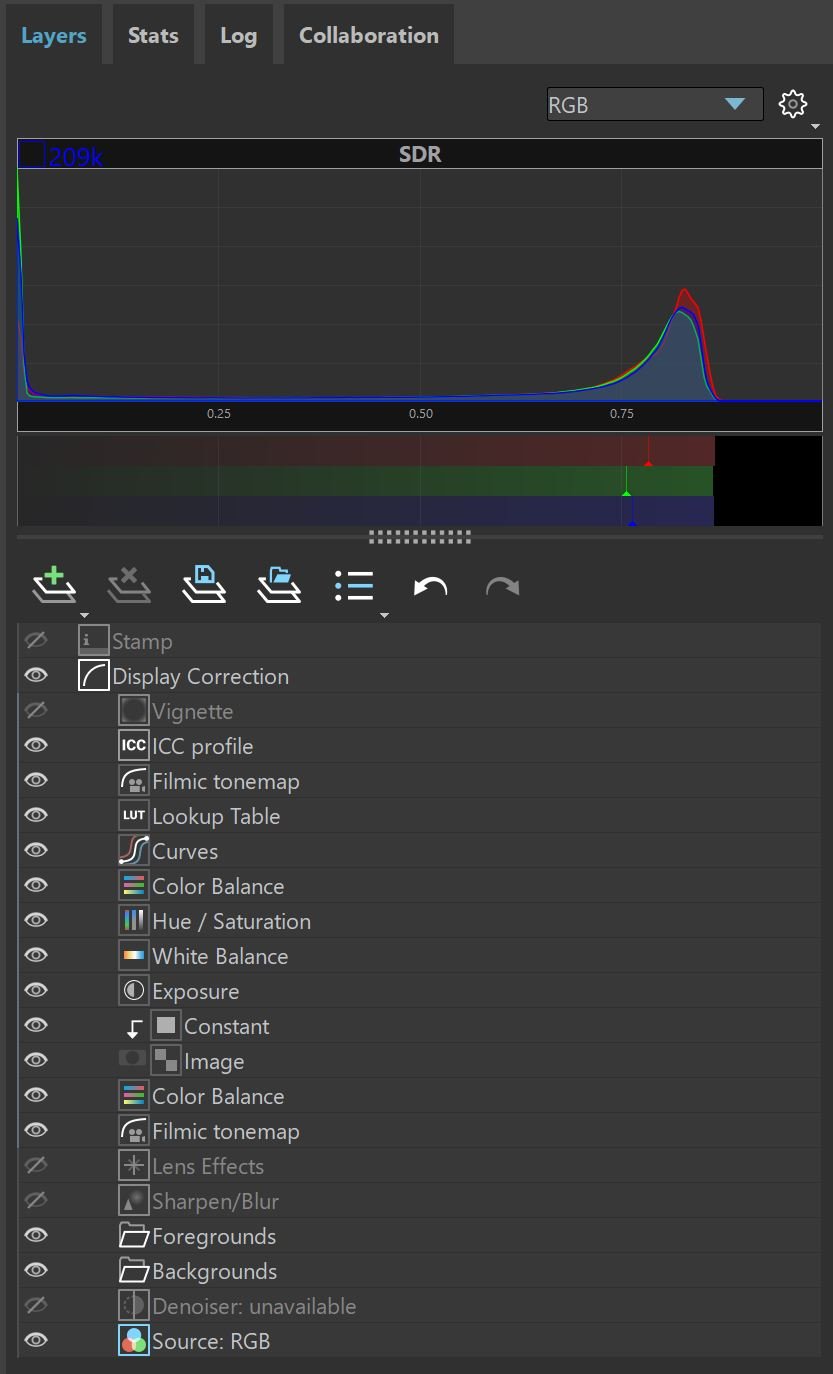Image resolution: width=833 pixels, height=1374 pixels.
Task: Click the Lookup Table LUT icon
Action: 133,816
